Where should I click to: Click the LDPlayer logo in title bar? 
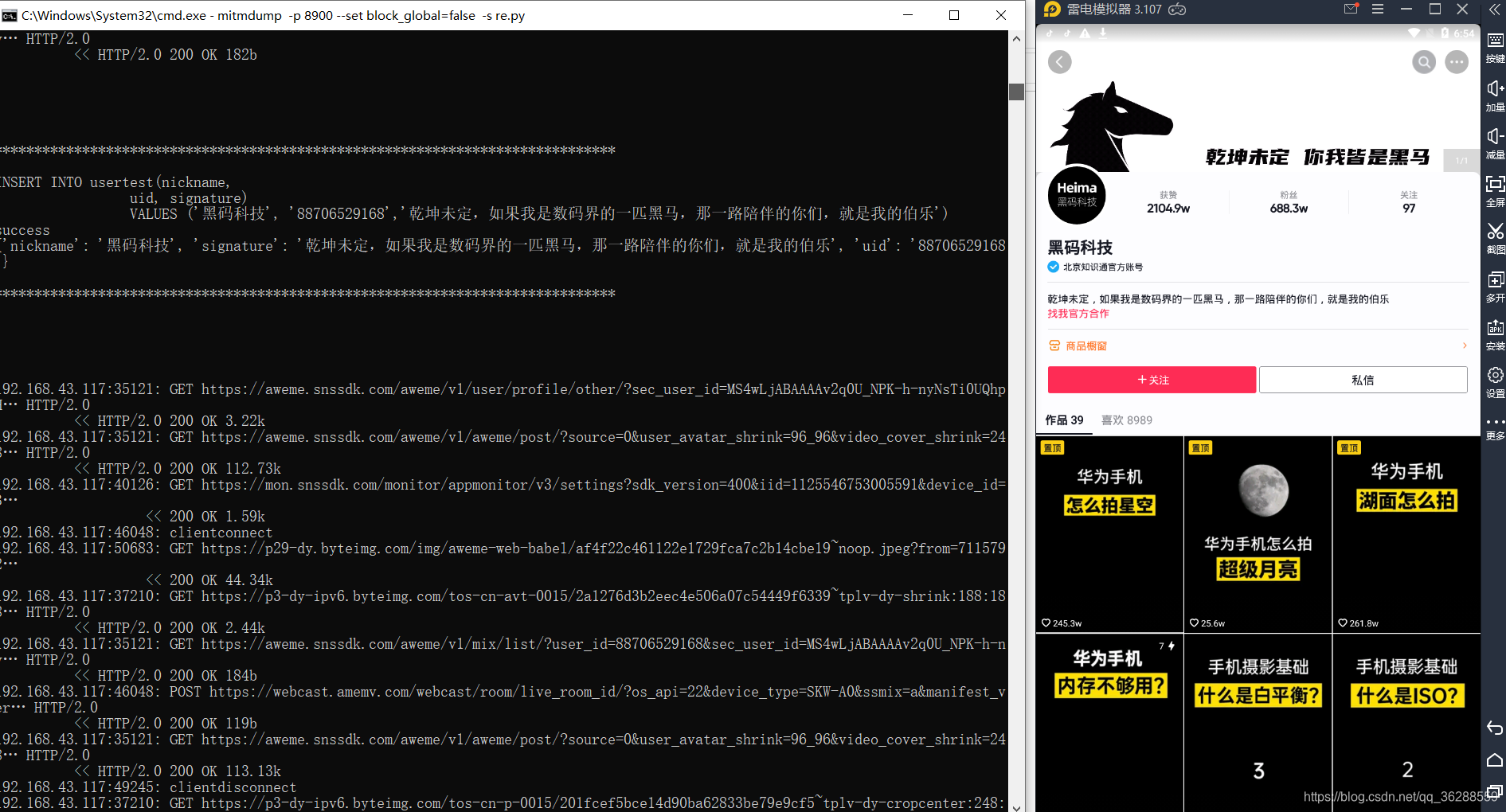pyautogui.click(x=1052, y=10)
